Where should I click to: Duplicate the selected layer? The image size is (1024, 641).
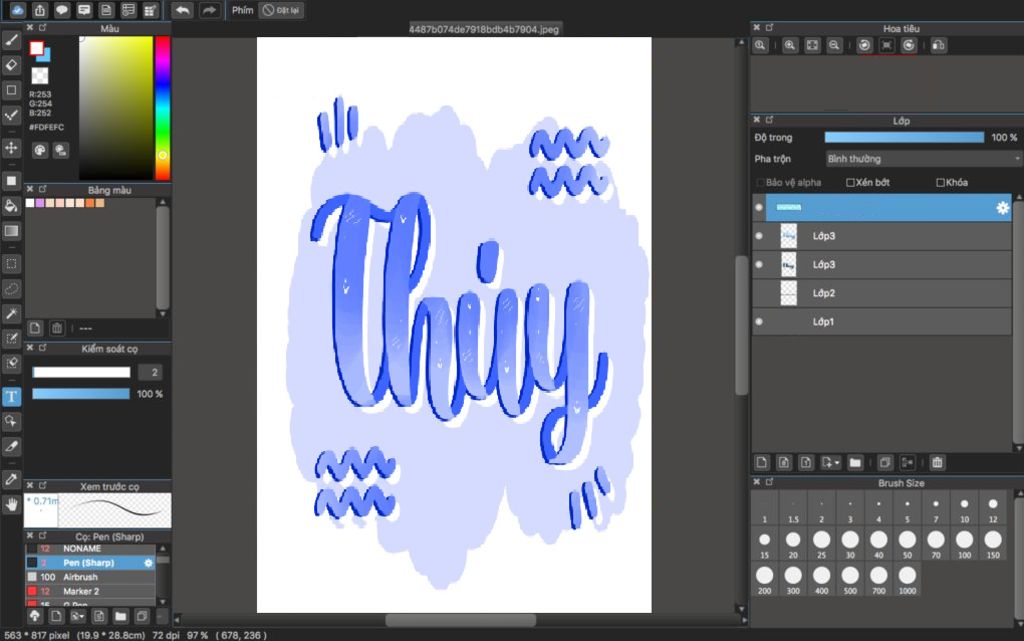pos(885,462)
